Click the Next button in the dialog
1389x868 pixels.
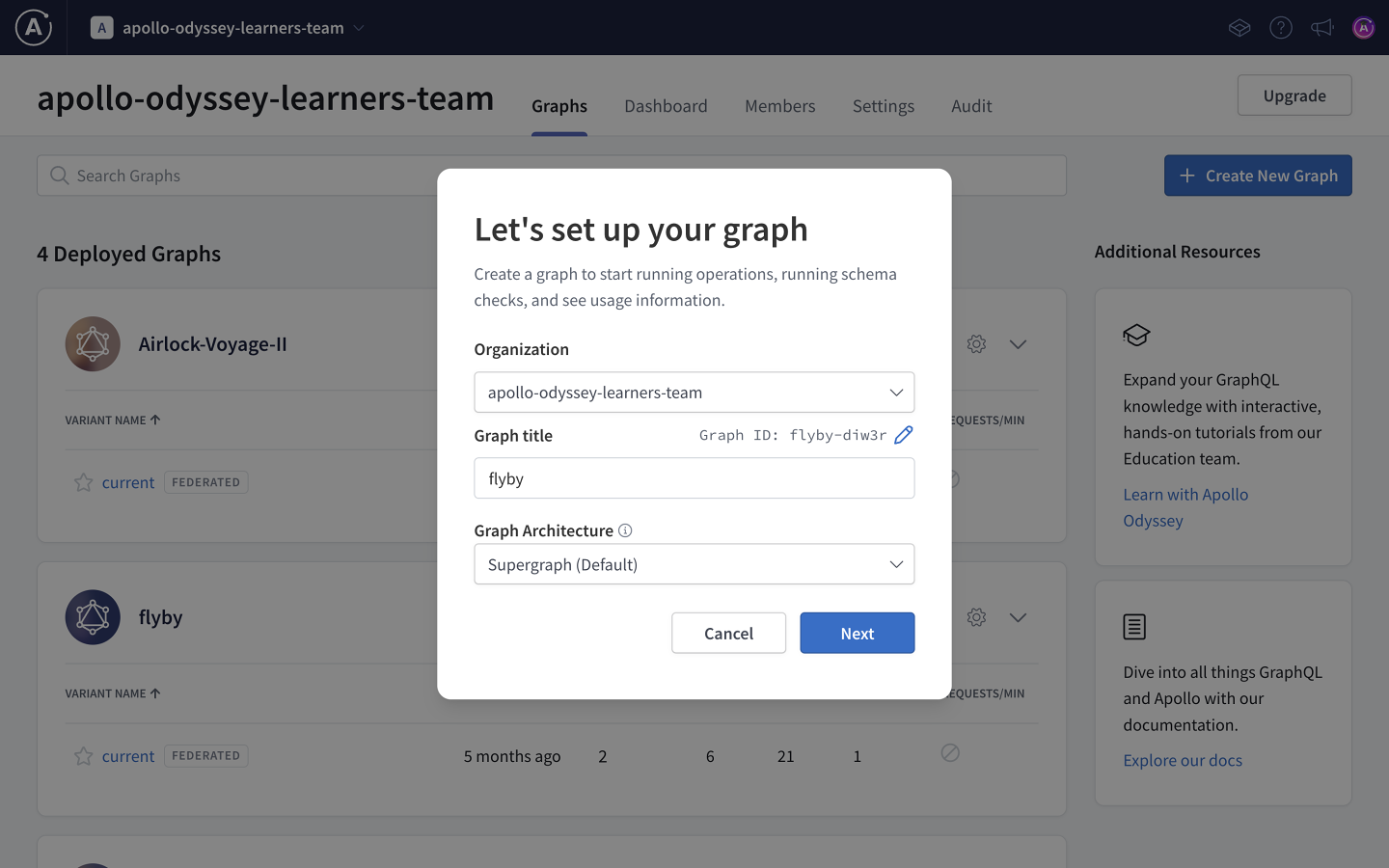[857, 633]
